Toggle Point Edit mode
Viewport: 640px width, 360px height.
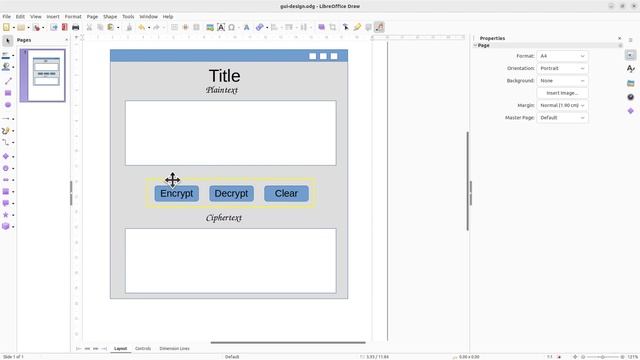(346, 27)
